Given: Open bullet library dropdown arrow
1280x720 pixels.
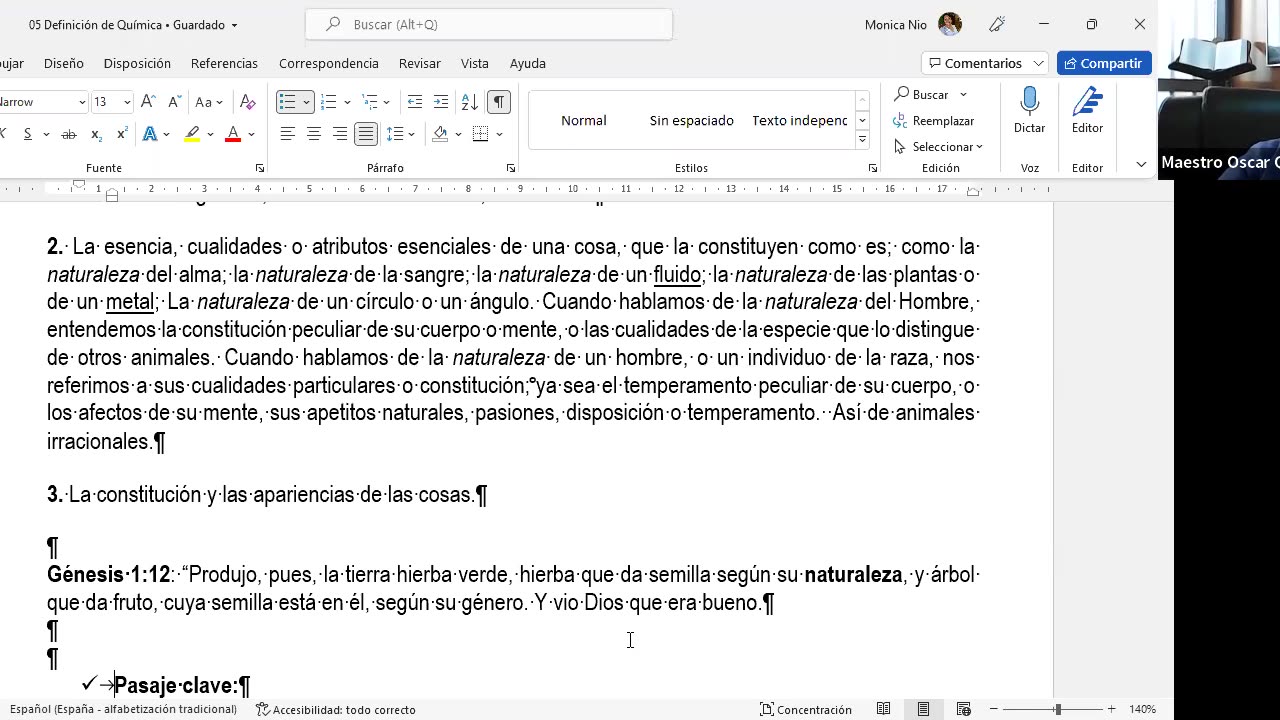Looking at the screenshot, I should pyautogui.click(x=306, y=102).
